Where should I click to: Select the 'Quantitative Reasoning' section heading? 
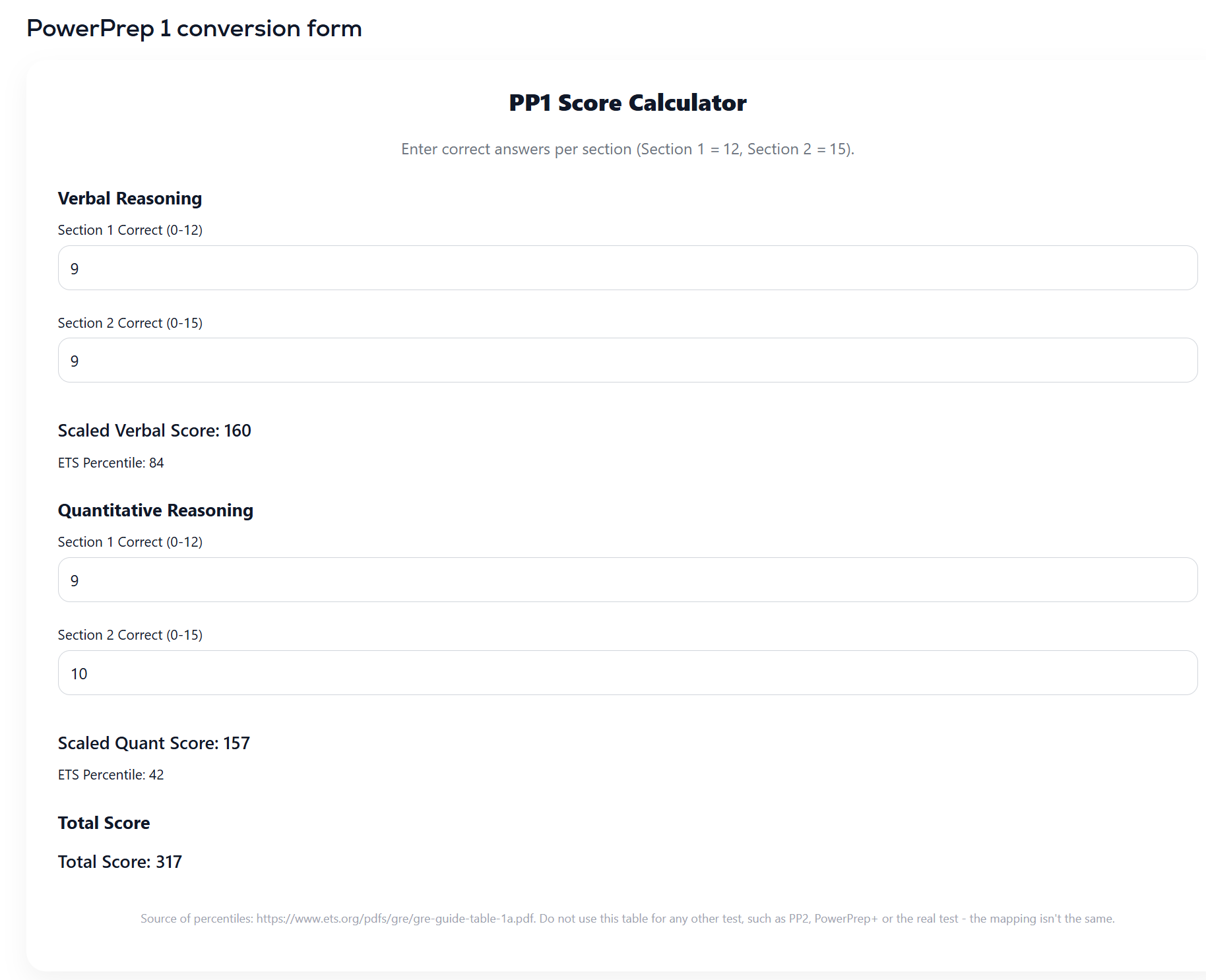[x=156, y=510]
